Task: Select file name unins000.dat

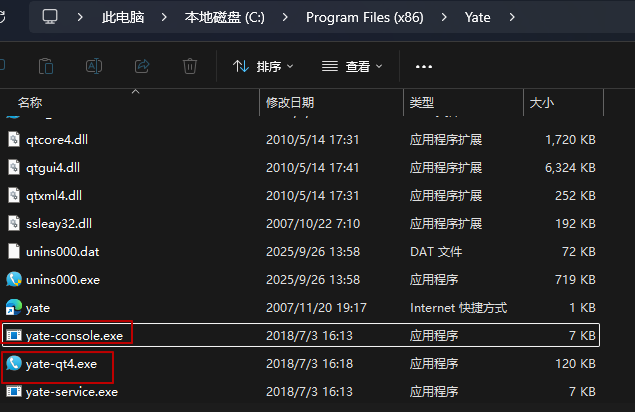Action: coord(62,252)
